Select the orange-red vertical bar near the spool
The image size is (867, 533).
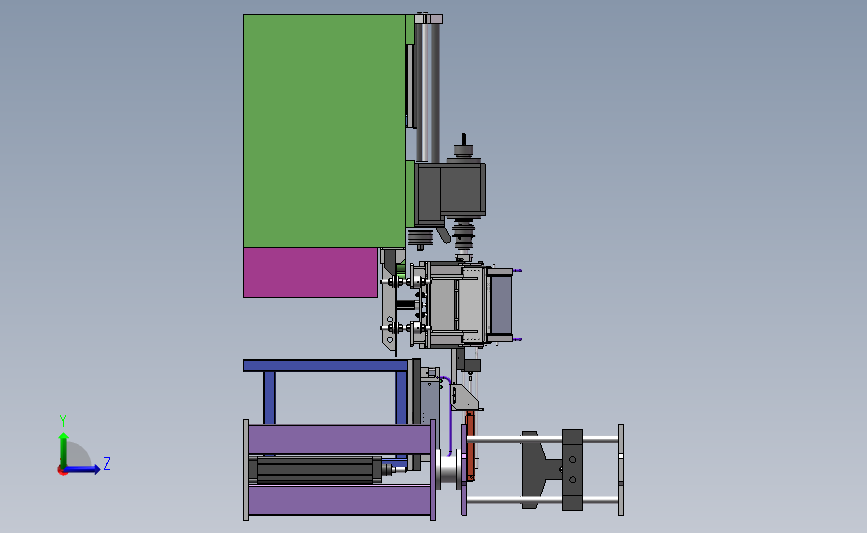click(x=470, y=446)
